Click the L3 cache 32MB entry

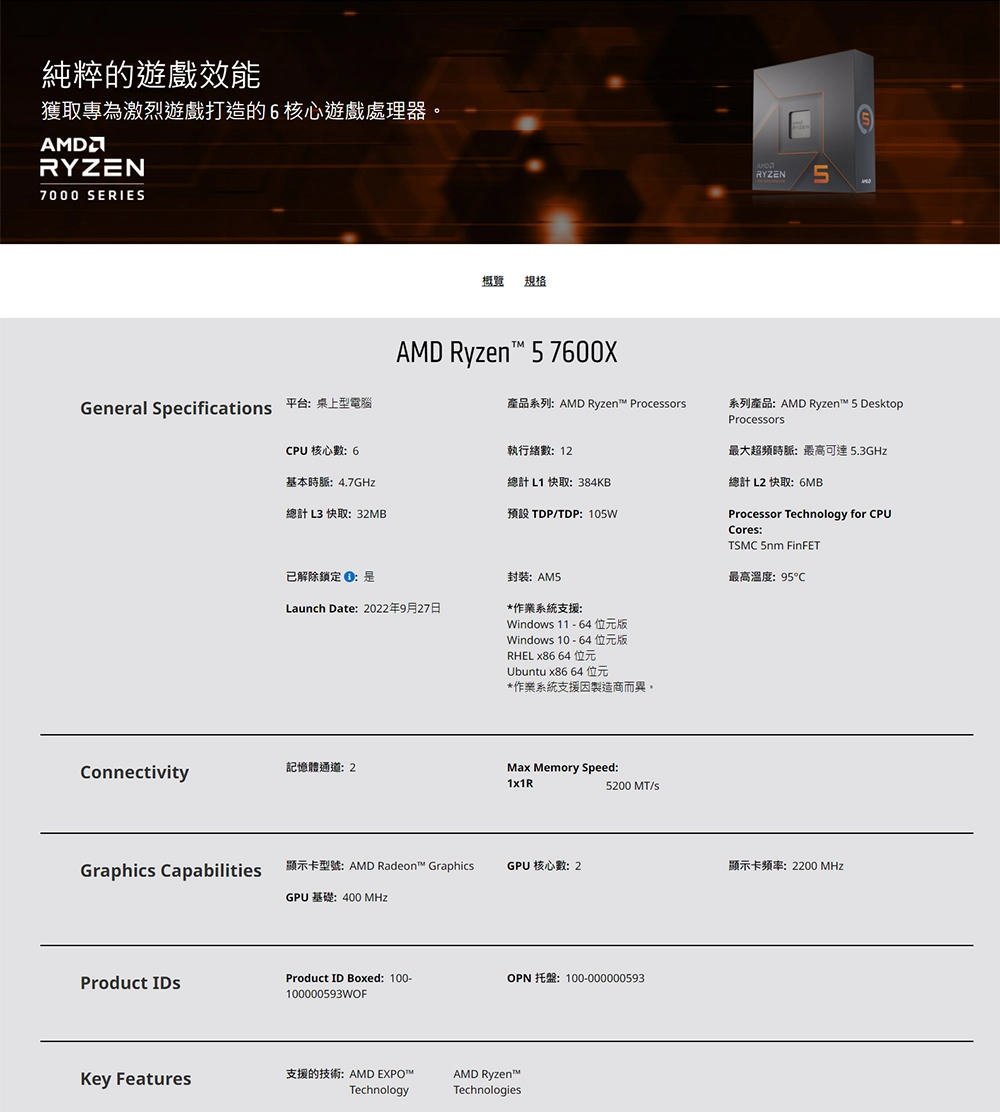[x=336, y=513]
